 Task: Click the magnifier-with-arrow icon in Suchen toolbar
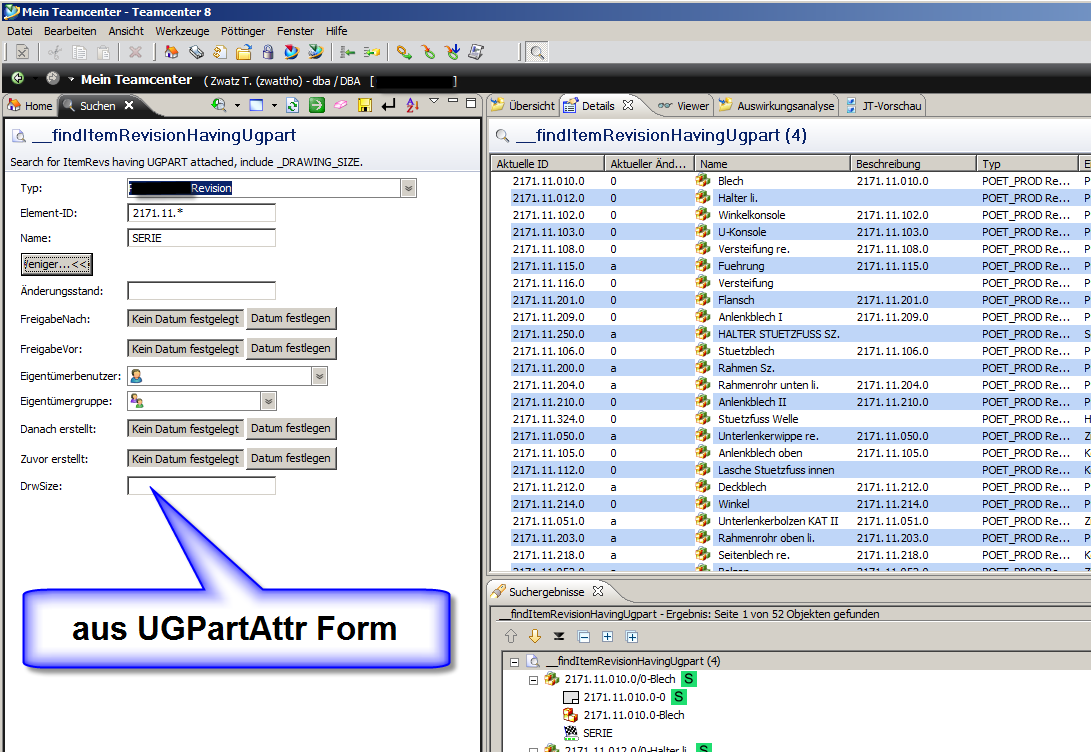pos(219,105)
